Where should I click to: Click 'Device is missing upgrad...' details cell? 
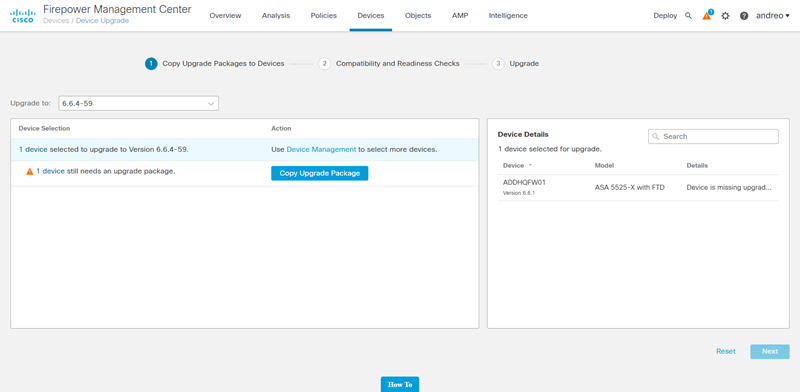[x=729, y=187]
